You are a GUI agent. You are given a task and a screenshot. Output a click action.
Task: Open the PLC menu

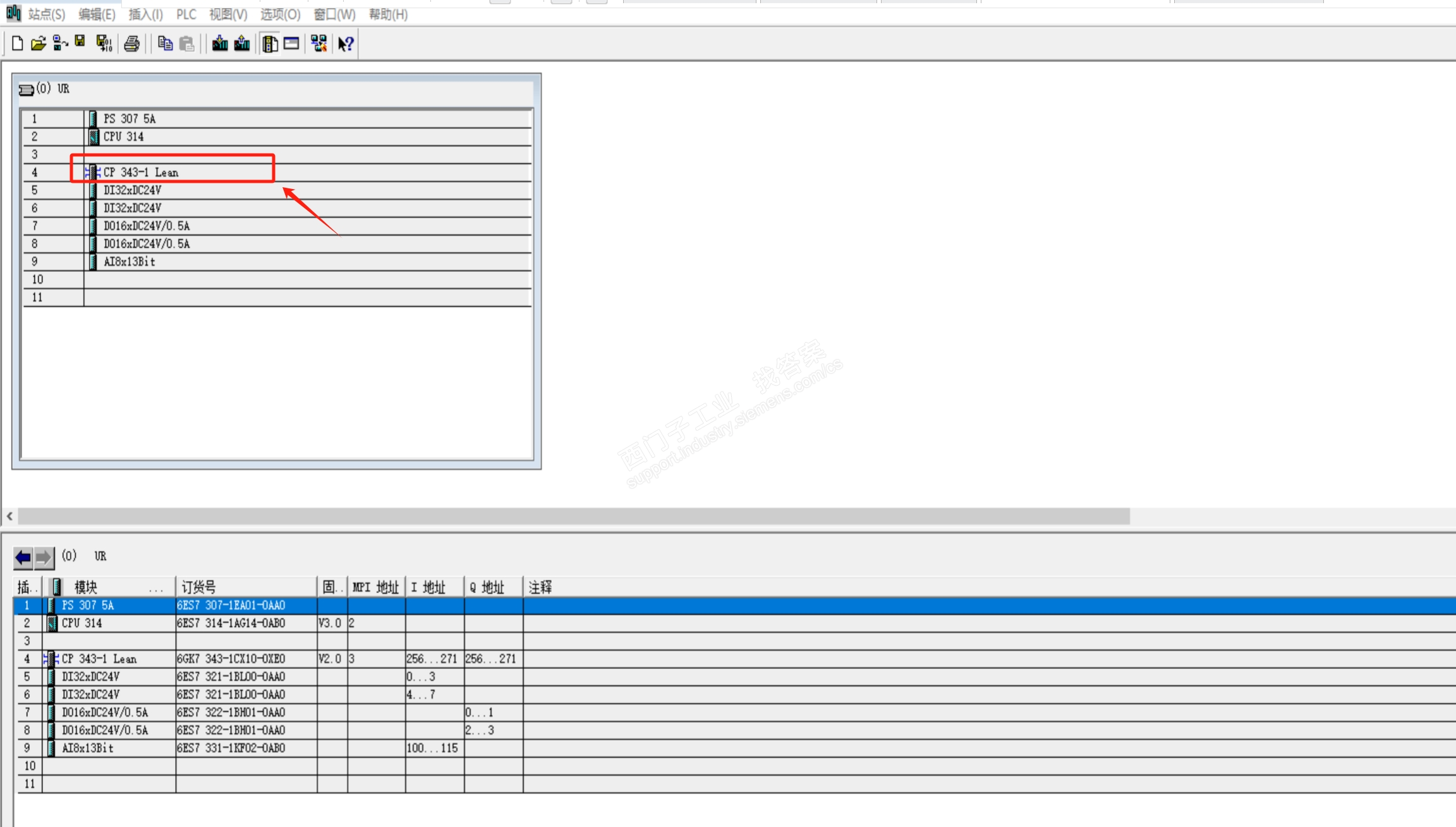tap(186, 14)
